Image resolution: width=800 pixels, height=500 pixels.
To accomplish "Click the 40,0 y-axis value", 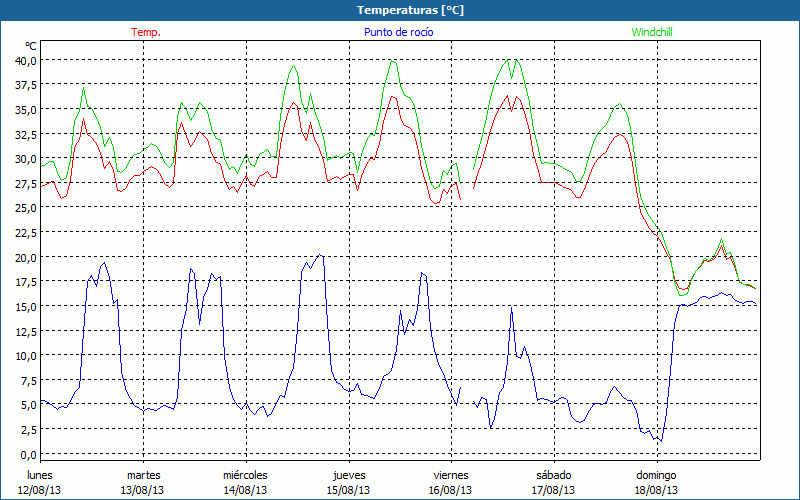I will click(x=25, y=60).
